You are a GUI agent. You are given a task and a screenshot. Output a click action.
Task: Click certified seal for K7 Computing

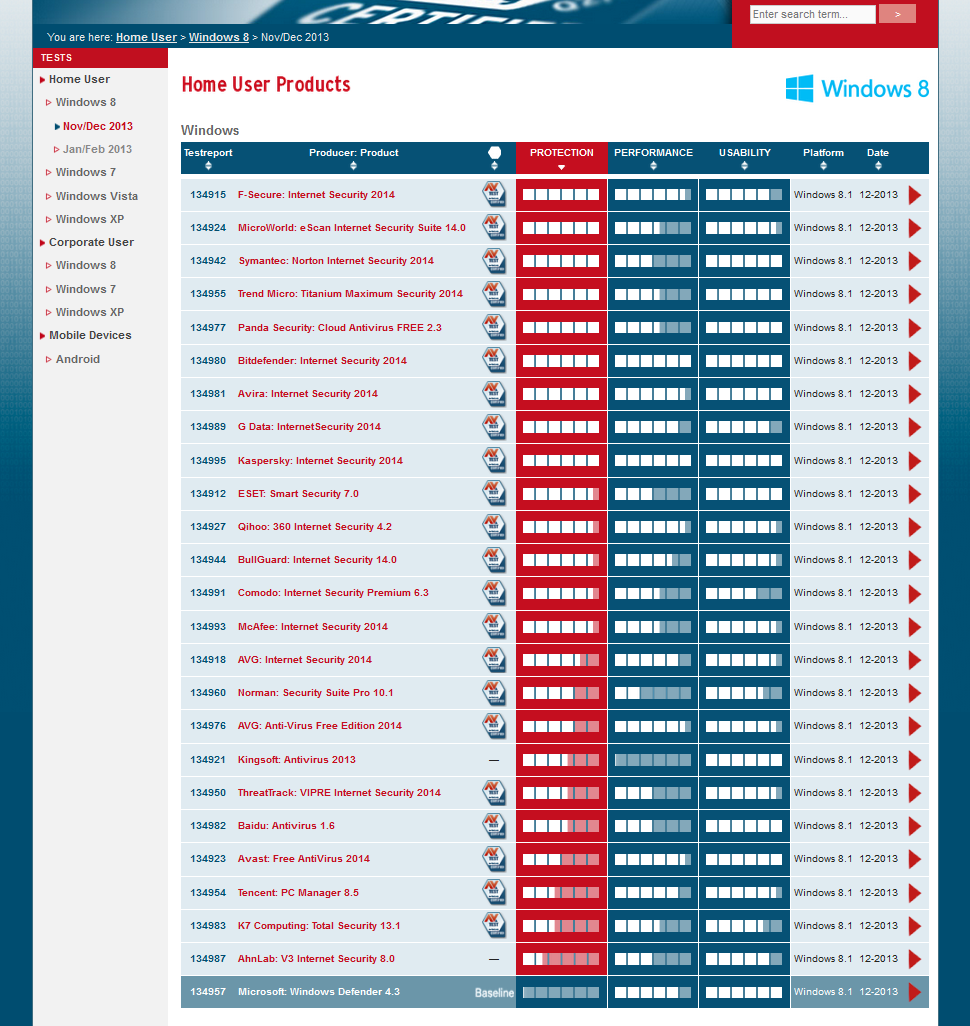click(x=494, y=925)
